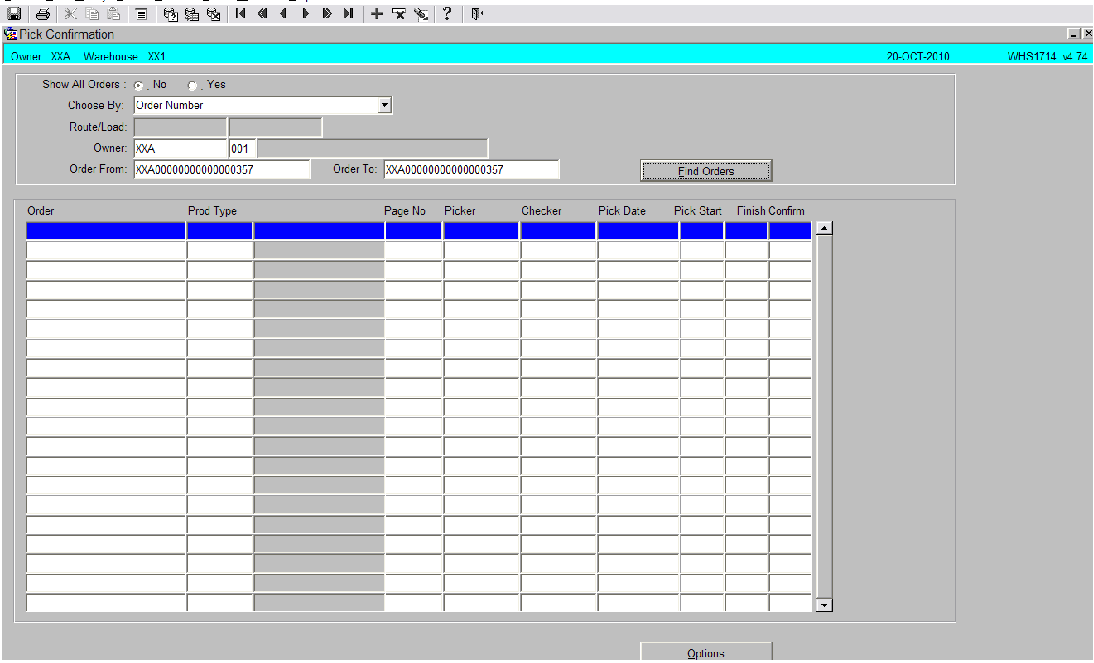Click the first Route/Load input field

(x=180, y=127)
